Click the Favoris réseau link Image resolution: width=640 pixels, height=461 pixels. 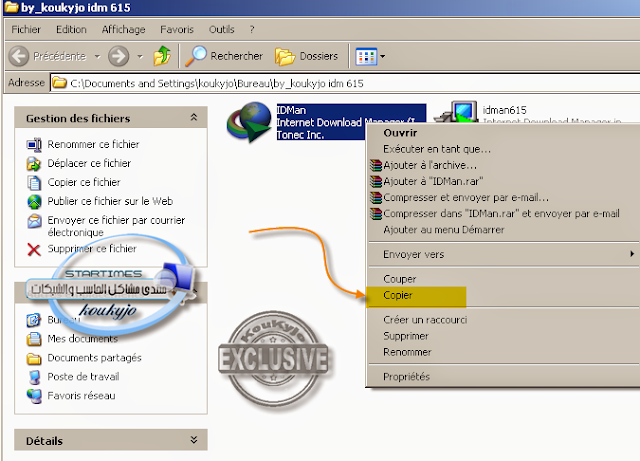click(x=81, y=396)
